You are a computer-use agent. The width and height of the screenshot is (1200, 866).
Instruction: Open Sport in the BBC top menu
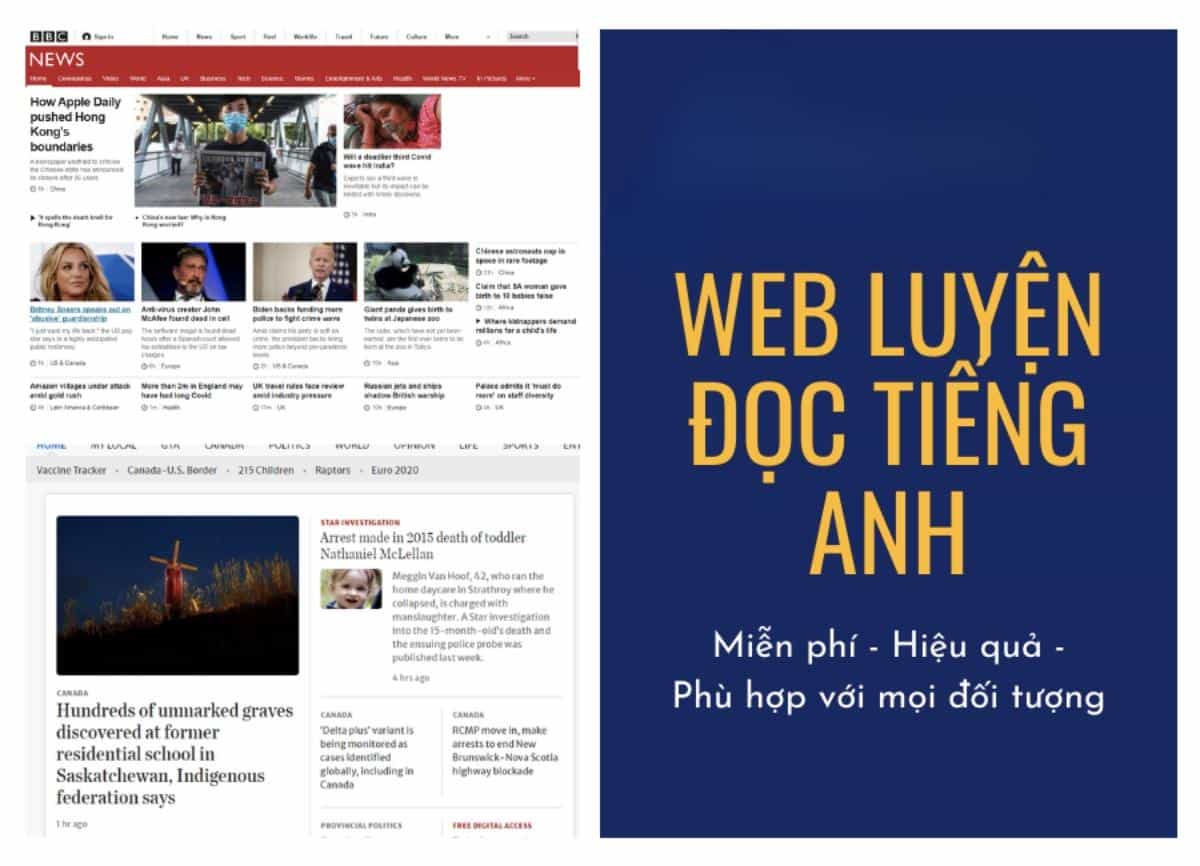237,37
